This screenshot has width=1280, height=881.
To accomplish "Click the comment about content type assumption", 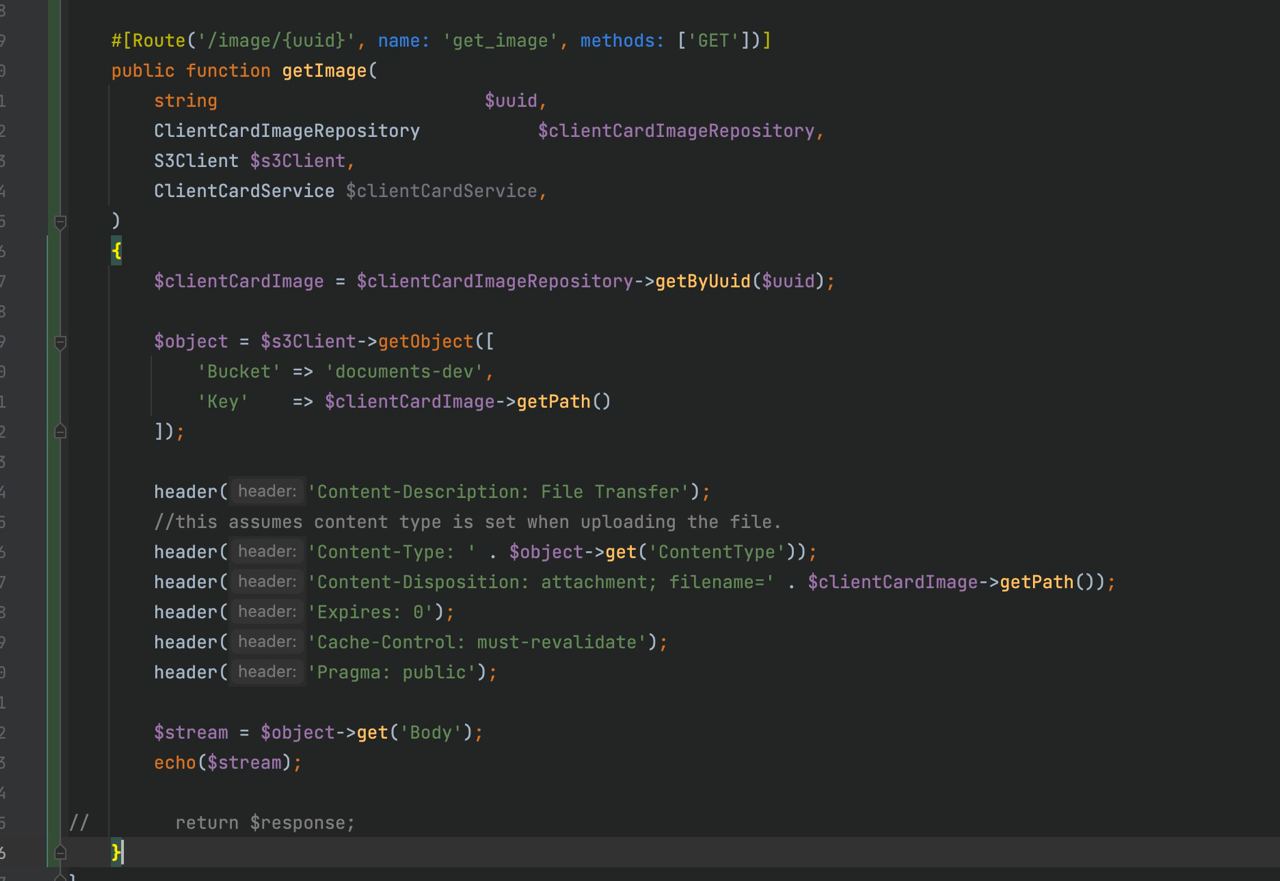I will click(x=468, y=522).
